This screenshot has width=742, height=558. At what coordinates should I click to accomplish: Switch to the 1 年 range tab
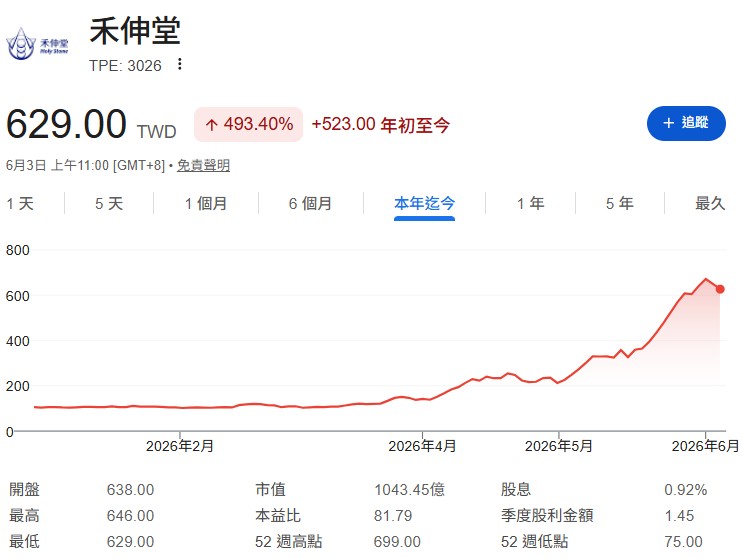click(x=530, y=204)
